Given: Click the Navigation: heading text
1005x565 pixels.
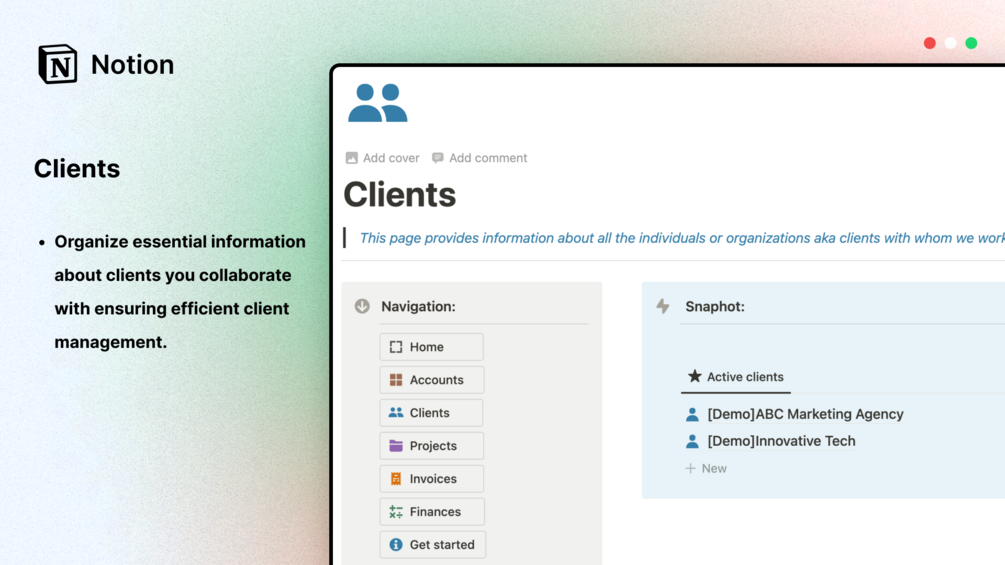Looking at the screenshot, I should coord(418,307).
